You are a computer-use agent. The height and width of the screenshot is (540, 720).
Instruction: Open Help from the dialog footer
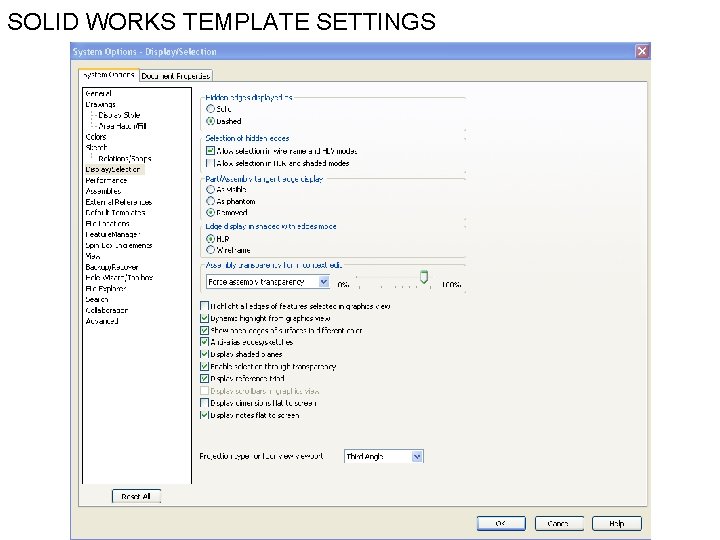coord(617,523)
